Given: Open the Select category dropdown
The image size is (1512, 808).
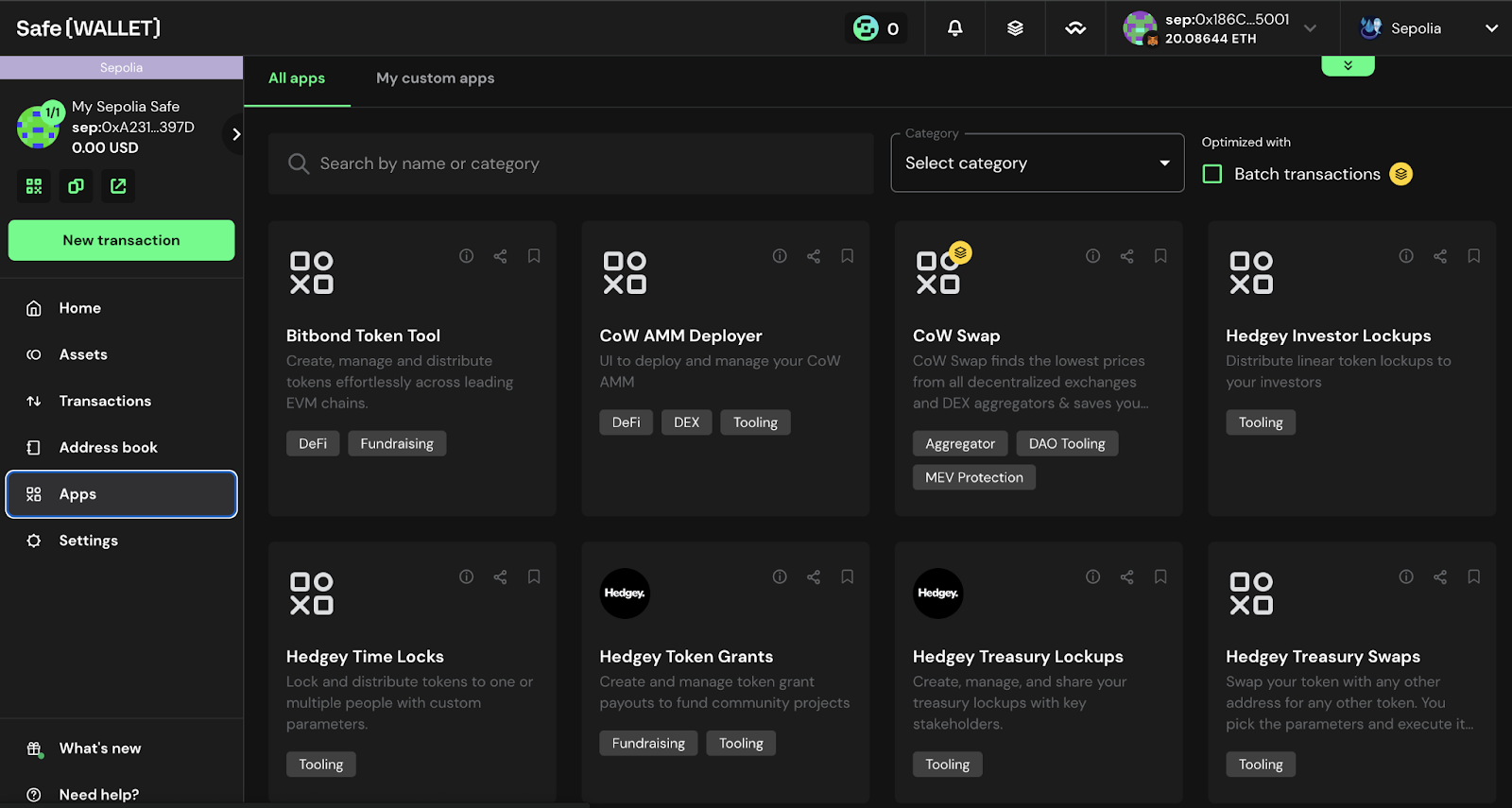Looking at the screenshot, I should click(x=1037, y=163).
